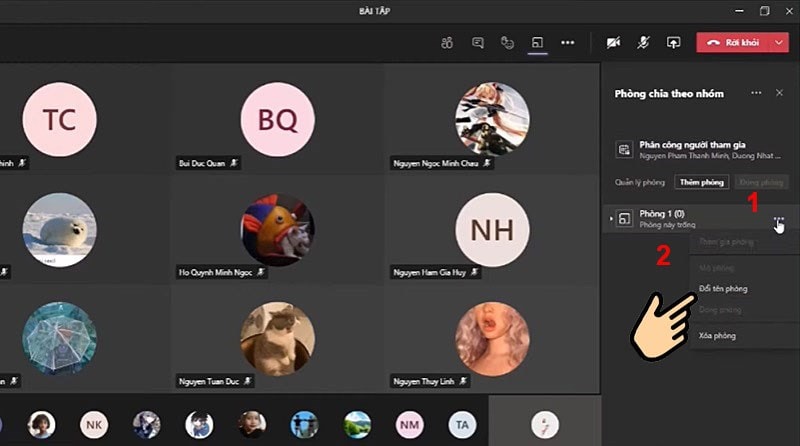Click the Nguyen Thuy Linh name label
Viewport: 800px width, 446px height.
pyautogui.click(x=423, y=381)
